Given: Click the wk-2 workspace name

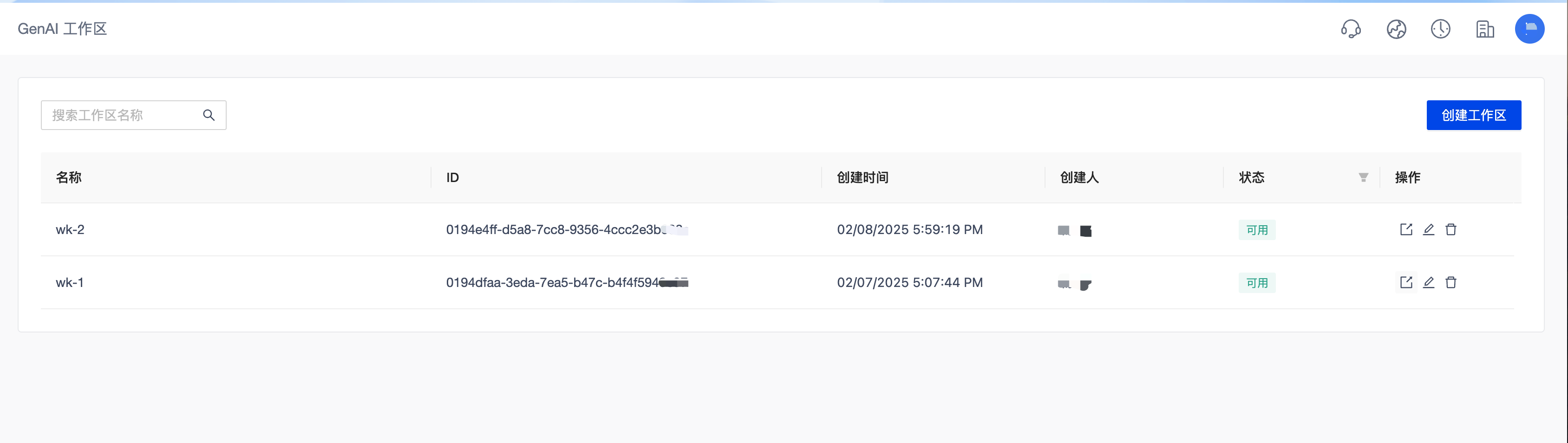Looking at the screenshot, I should coord(70,229).
